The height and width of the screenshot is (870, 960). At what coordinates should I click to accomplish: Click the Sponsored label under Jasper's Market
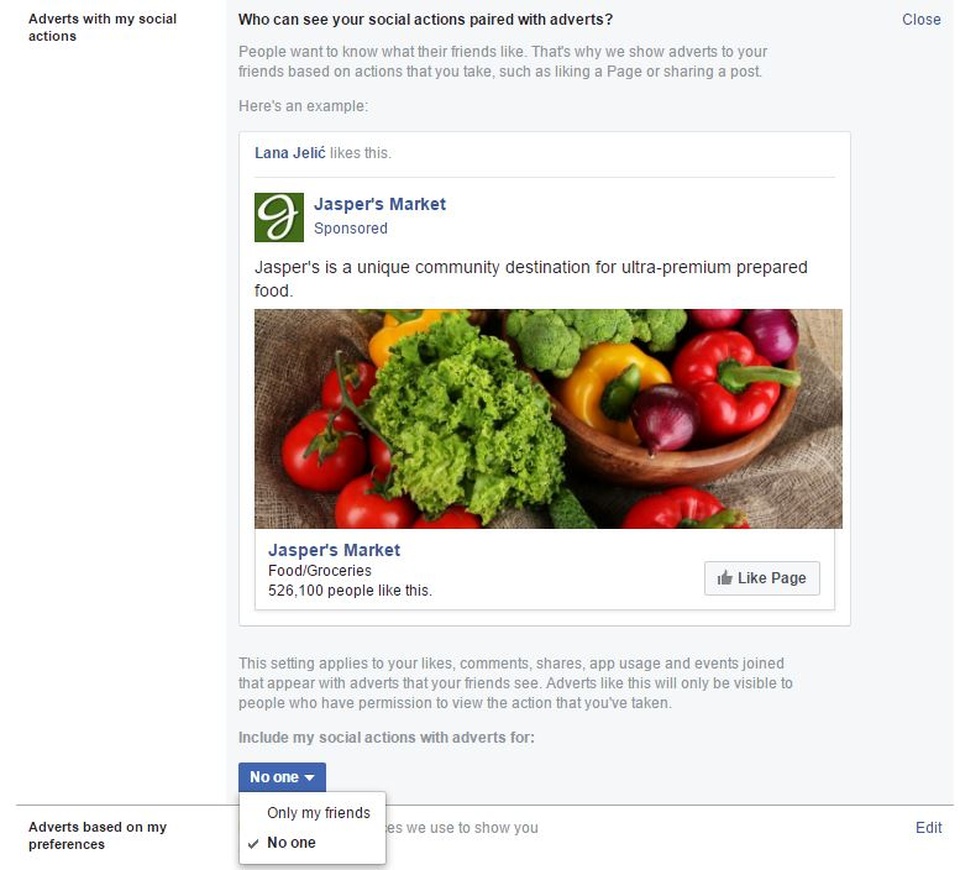click(x=351, y=228)
